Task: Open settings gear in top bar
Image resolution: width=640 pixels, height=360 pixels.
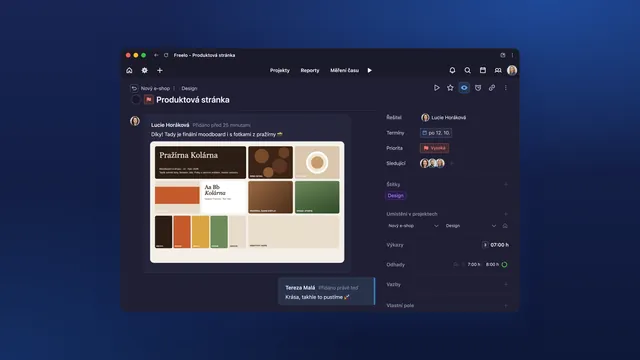Action: click(x=144, y=70)
